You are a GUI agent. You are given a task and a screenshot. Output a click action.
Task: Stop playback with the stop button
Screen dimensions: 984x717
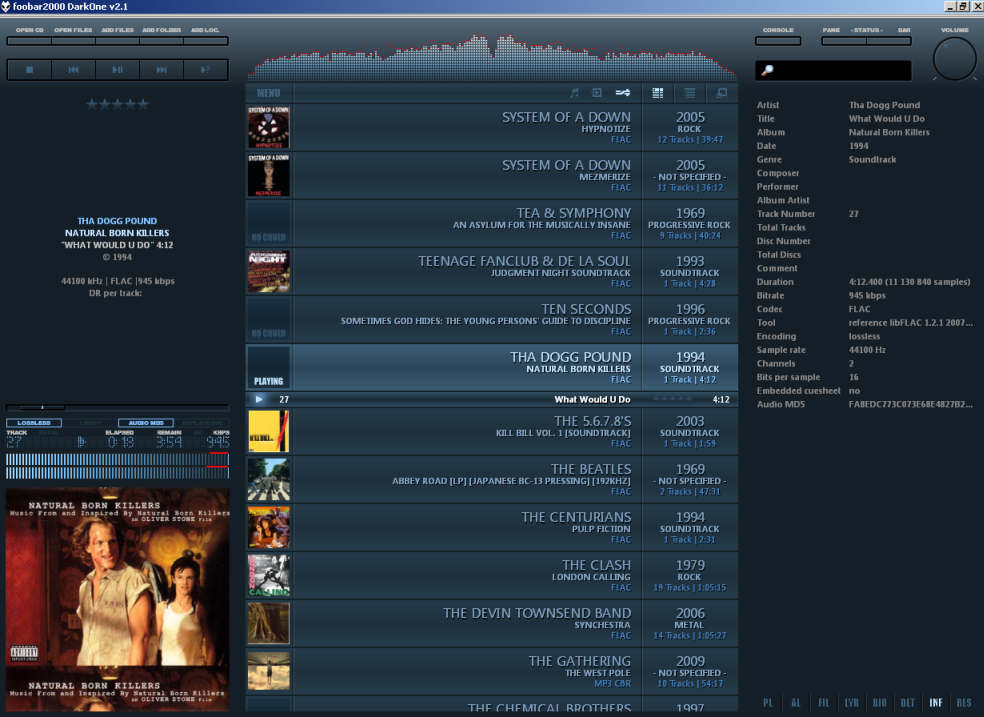[x=29, y=70]
